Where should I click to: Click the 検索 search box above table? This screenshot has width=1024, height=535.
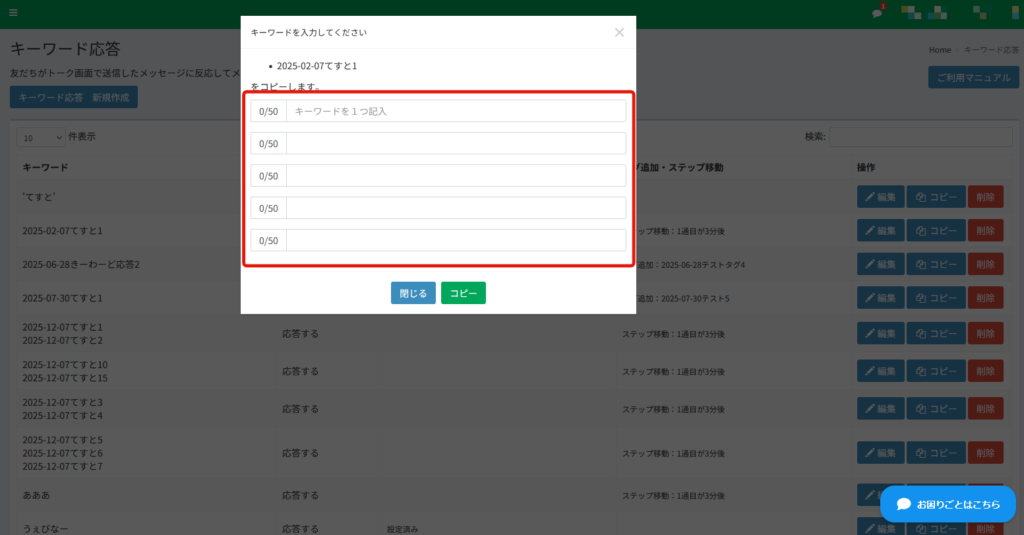click(x=919, y=137)
